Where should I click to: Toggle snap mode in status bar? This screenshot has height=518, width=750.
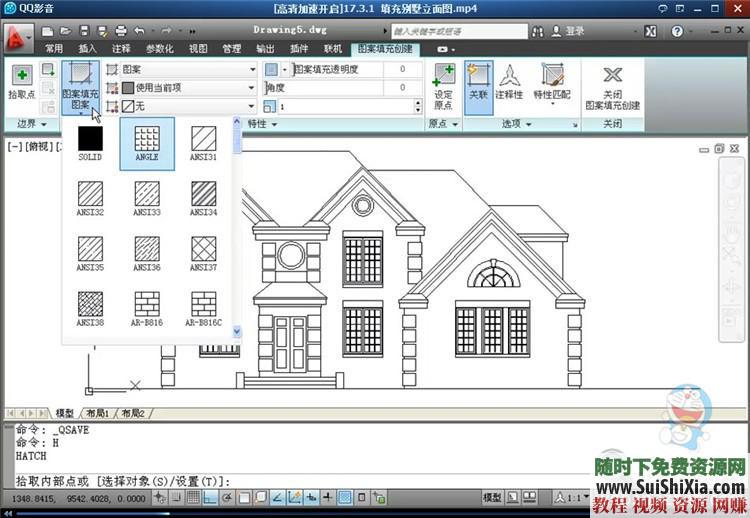[x=176, y=498]
